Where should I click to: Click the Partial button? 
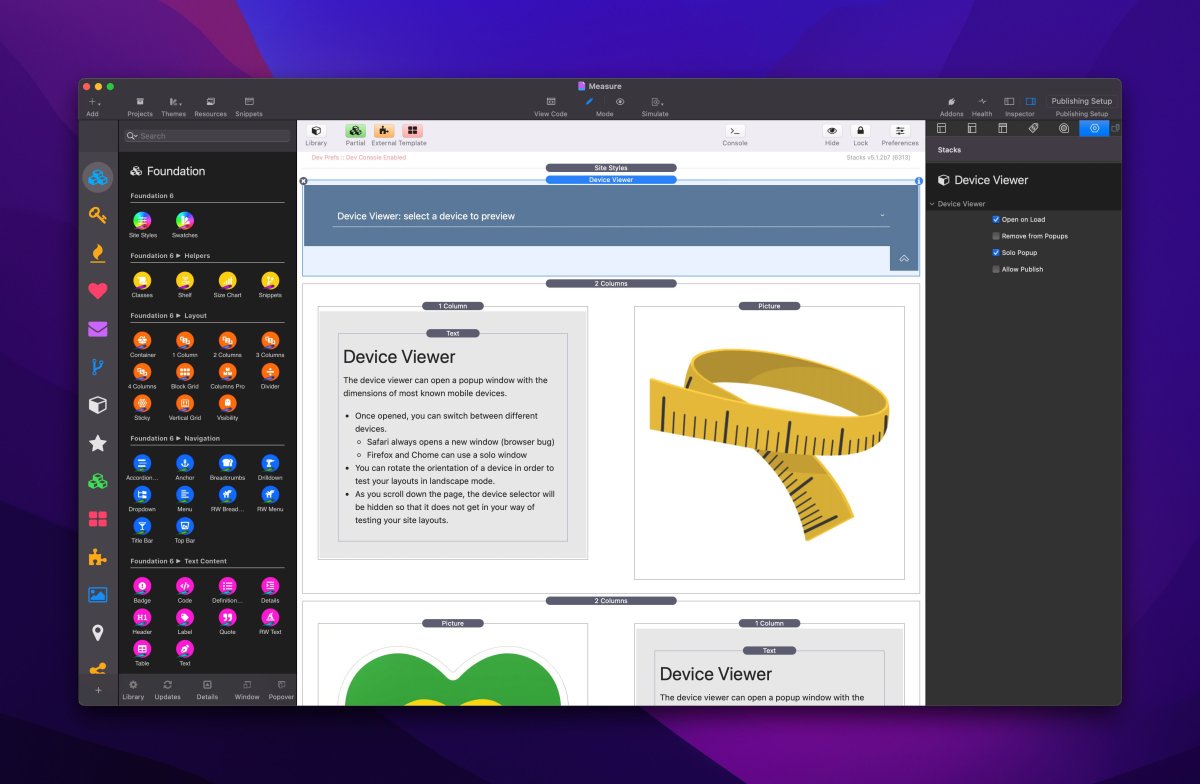(355, 131)
